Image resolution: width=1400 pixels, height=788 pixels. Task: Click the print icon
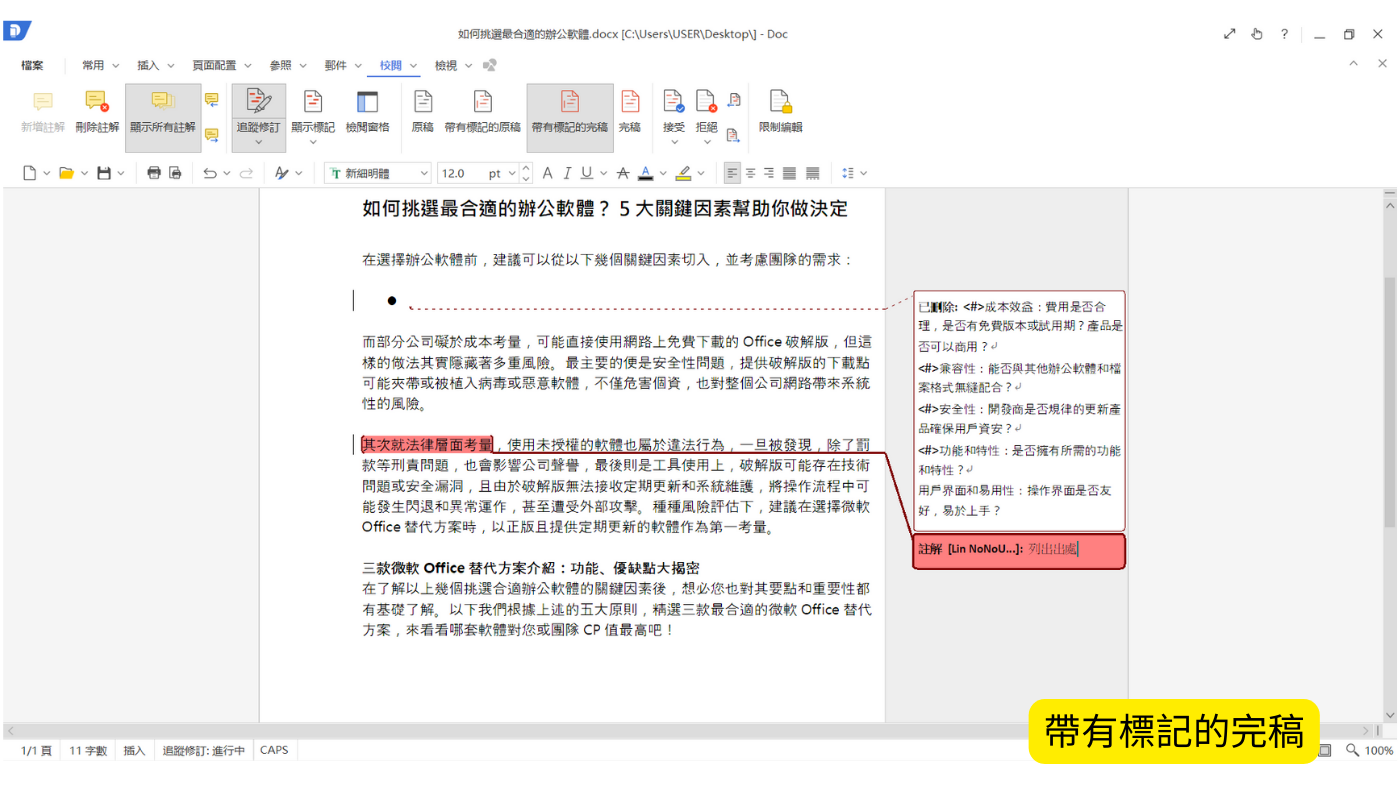(x=154, y=173)
